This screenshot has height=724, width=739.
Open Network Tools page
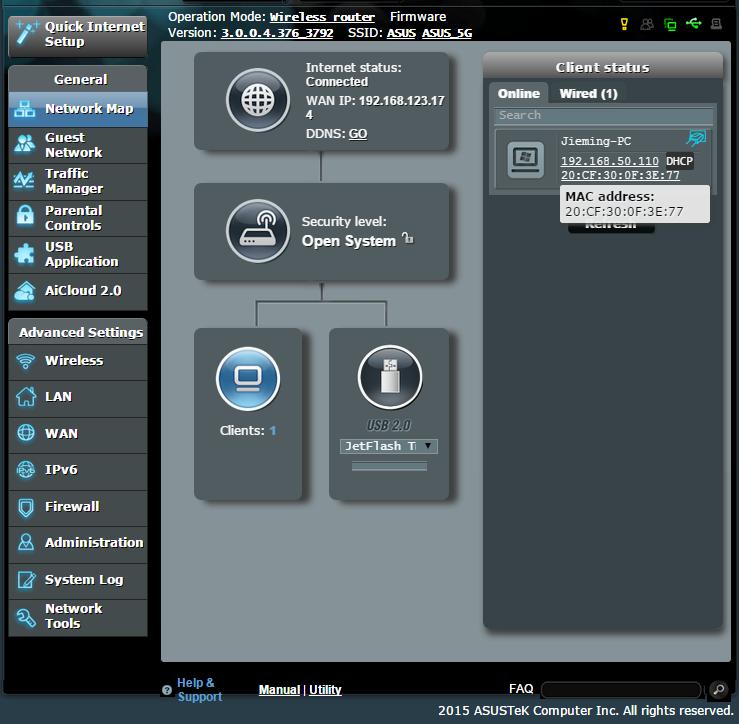tap(78, 617)
